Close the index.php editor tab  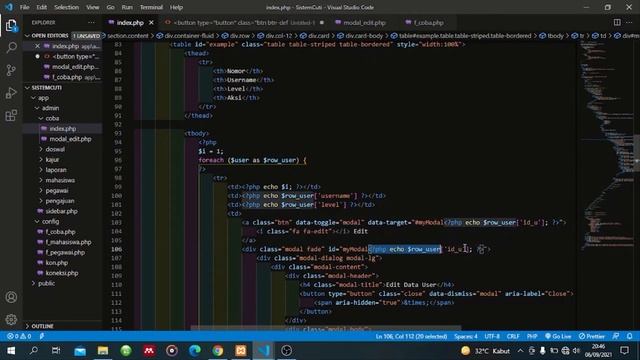coord(151,22)
